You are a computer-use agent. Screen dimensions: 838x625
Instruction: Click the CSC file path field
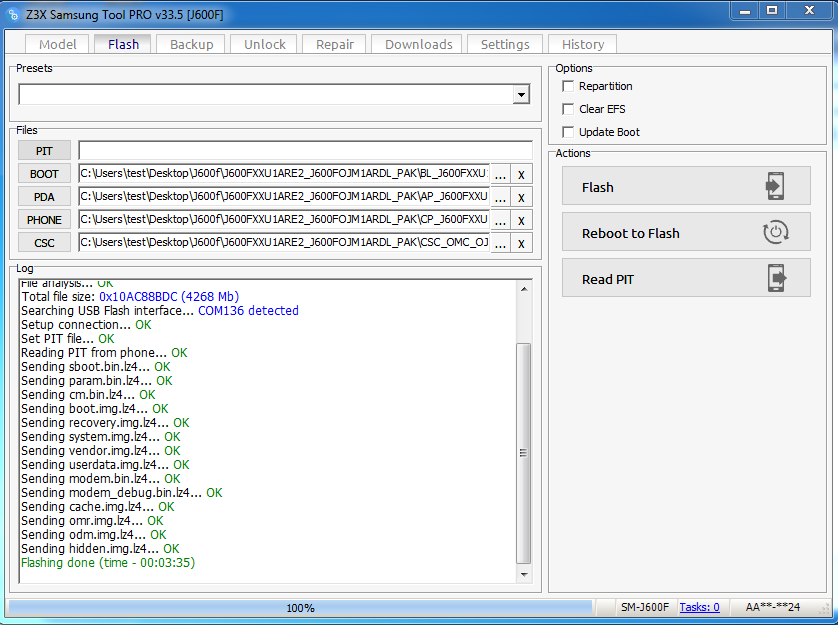(284, 243)
